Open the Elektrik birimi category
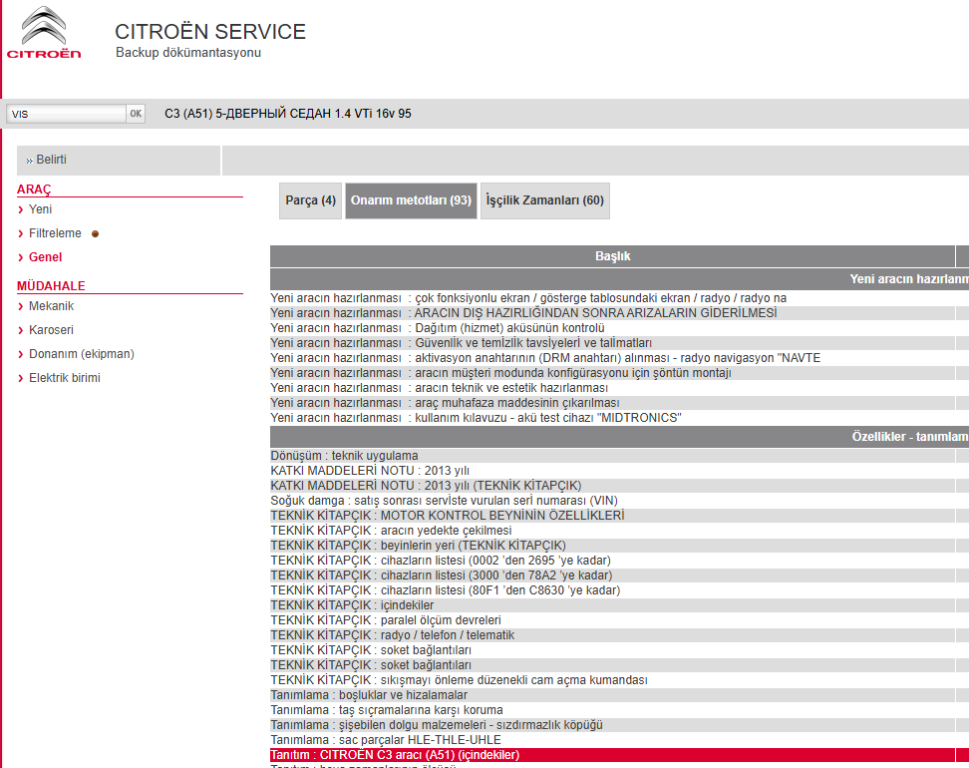Image resolution: width=969 pixels, height=768 pixels. pos(64,378)
